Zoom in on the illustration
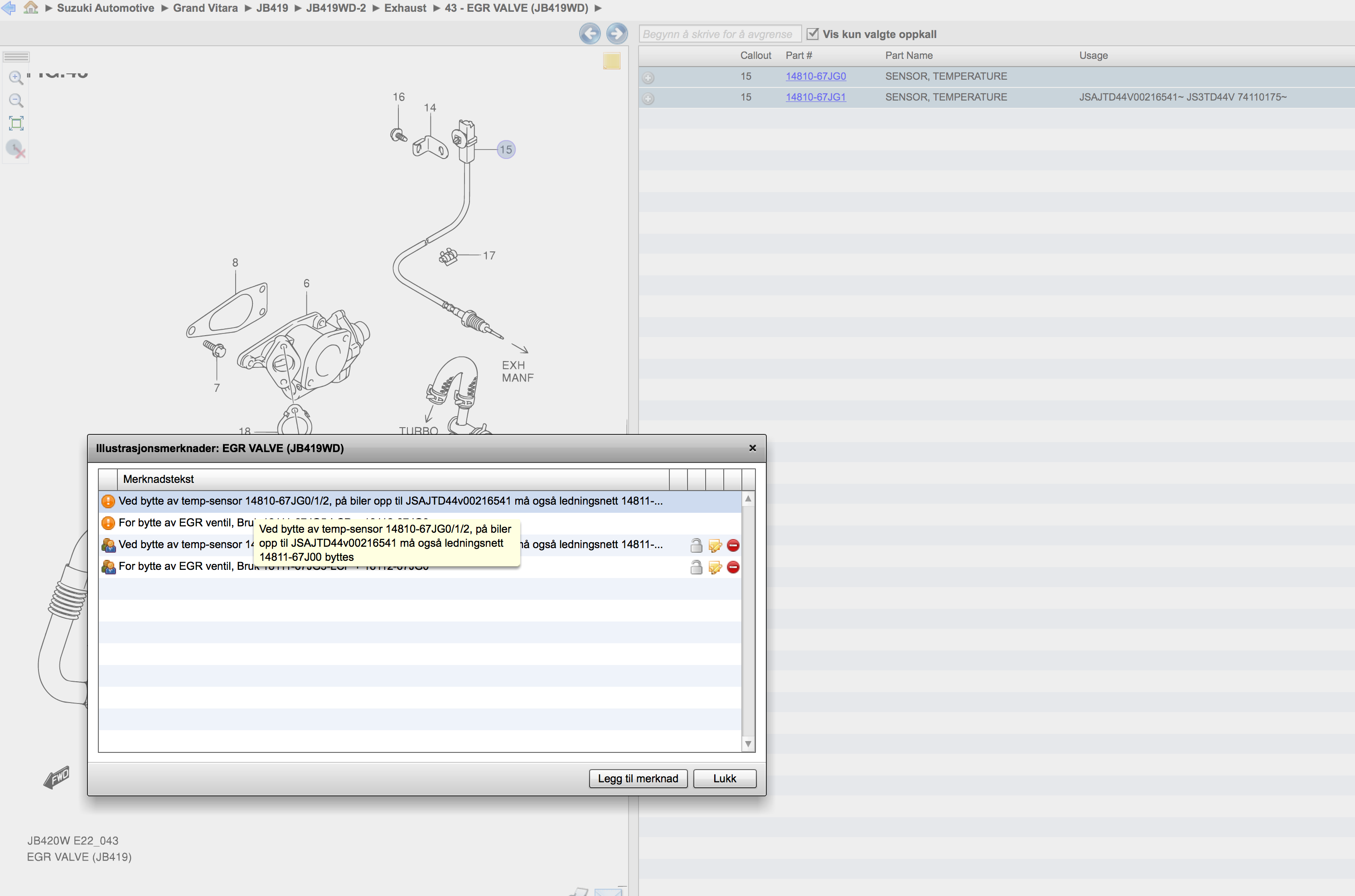This screenshot has width=1355, height=896. pos(16,77)
